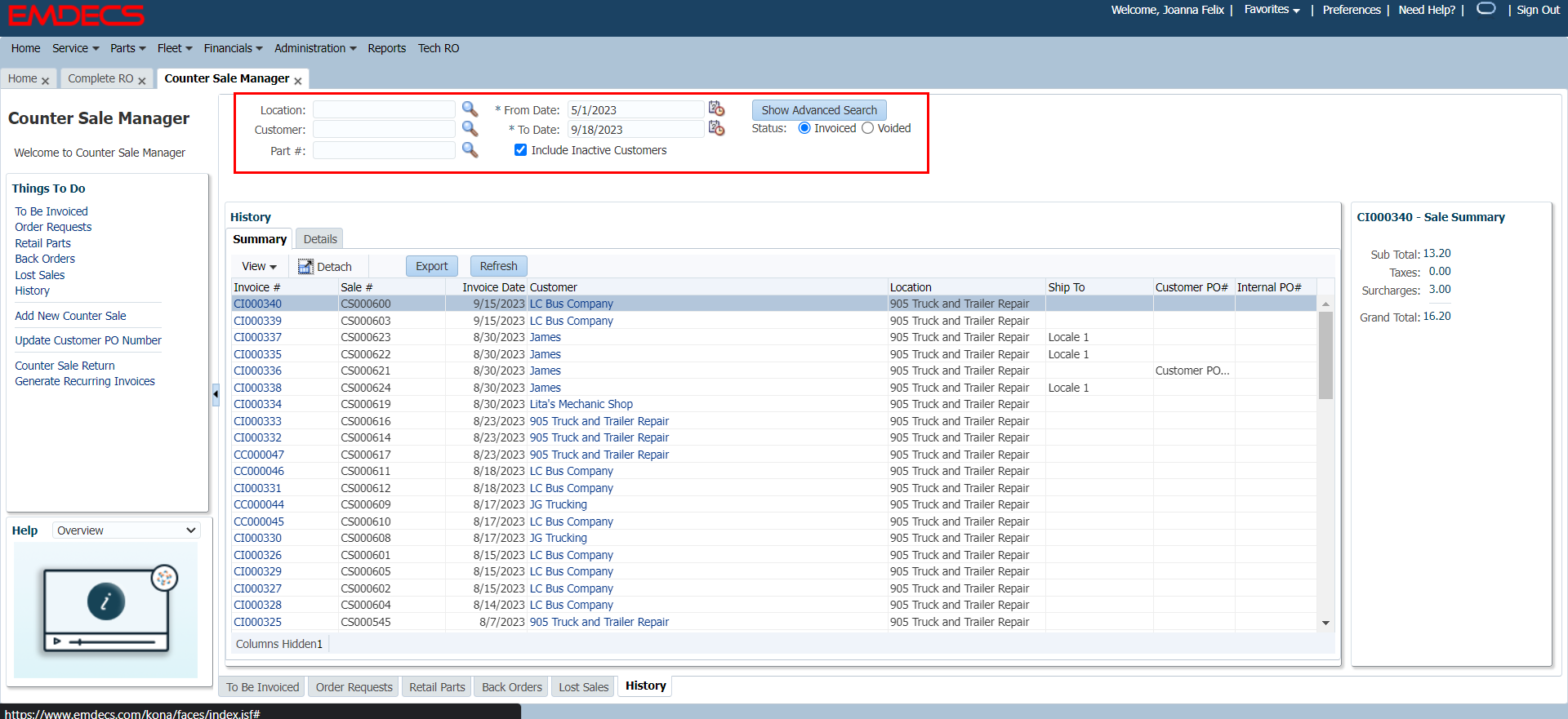
Task: Click the Location search magnifier icon
Action: coord(470,109)
